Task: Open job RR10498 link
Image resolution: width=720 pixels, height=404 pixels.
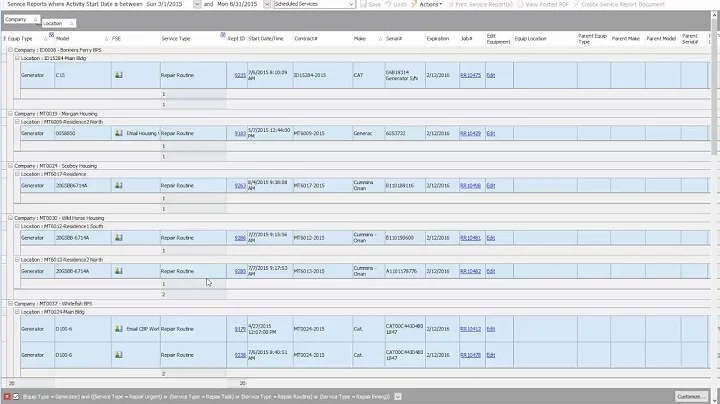Action: pos(470,186)
